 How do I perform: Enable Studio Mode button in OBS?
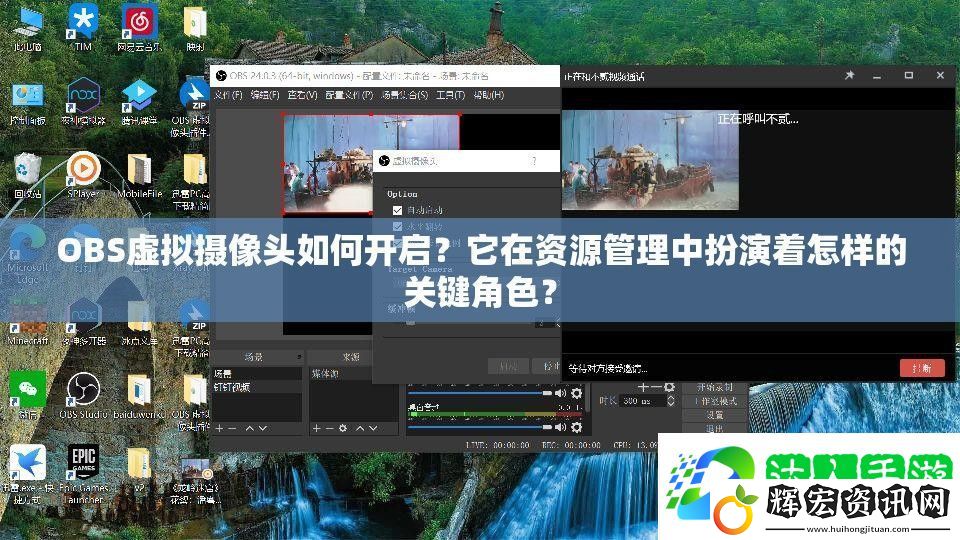click(x=714, y=402)
